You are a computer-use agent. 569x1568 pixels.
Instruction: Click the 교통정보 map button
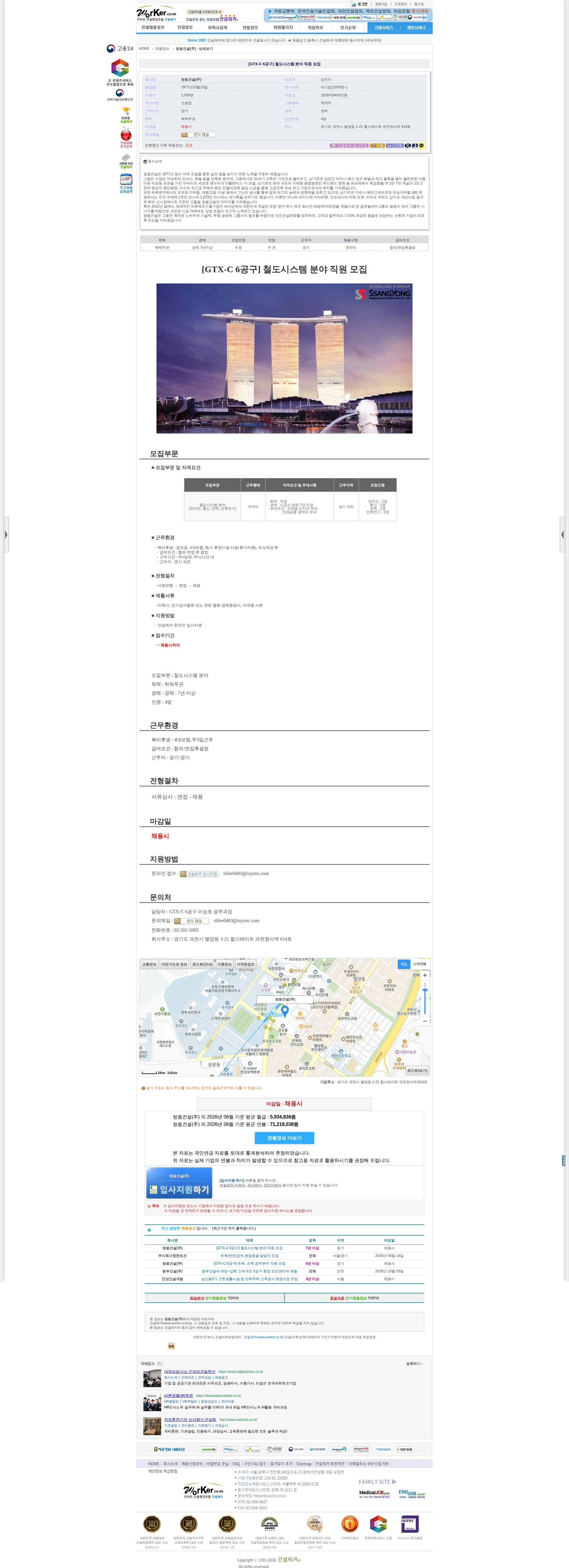149,964
